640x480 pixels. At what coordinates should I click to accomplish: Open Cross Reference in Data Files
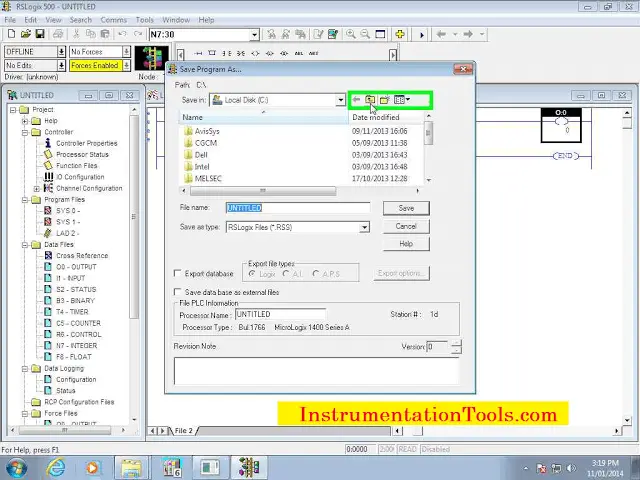(x=82, y=256)
